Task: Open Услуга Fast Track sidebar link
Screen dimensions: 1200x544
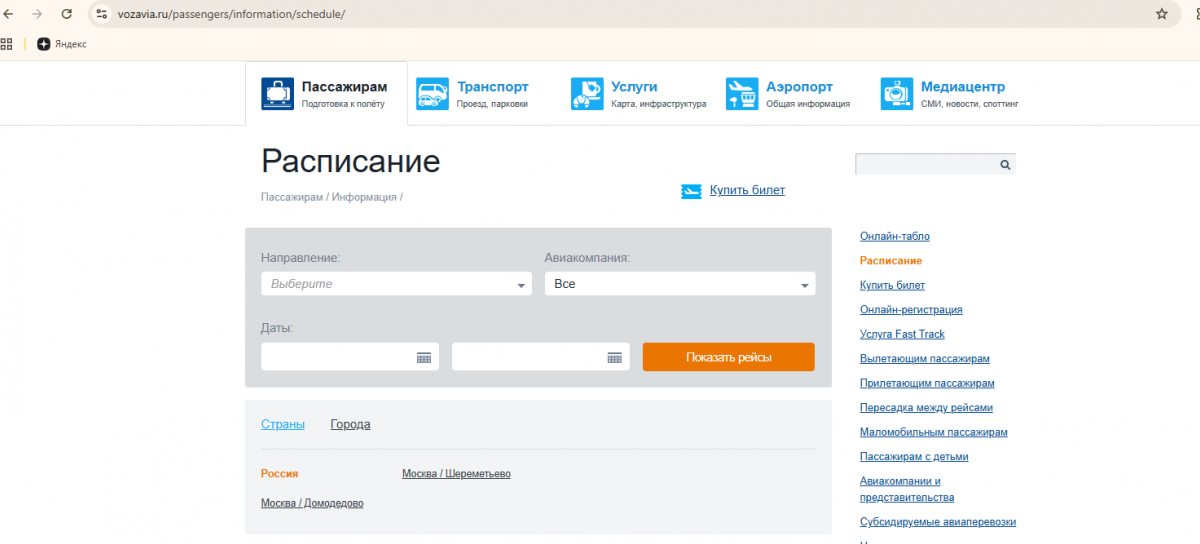Action: click(x=902, y=334)
